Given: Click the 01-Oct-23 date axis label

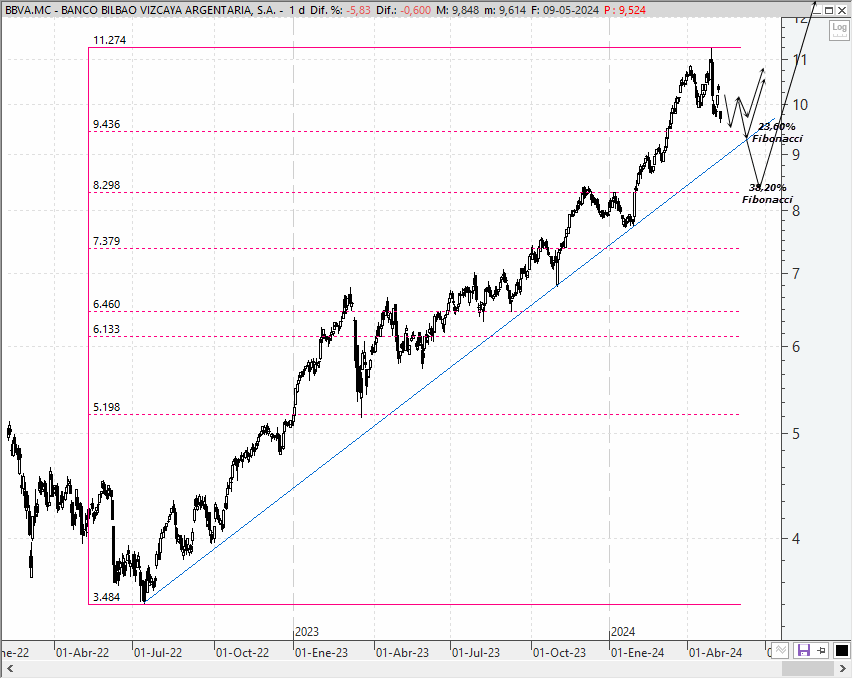Looking at the screenshot, I should 559,652.
